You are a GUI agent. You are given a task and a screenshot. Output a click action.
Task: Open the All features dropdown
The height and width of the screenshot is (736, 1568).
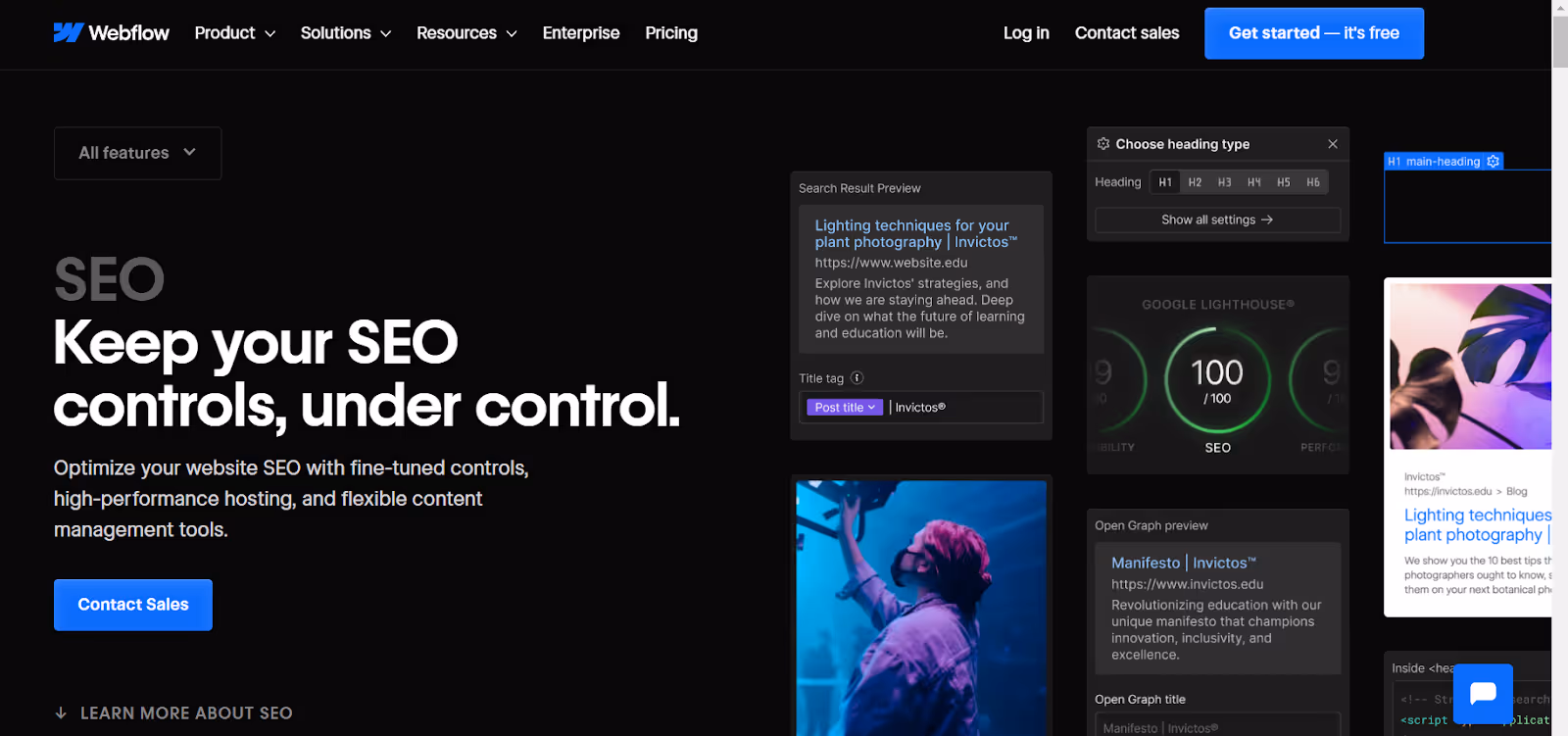pos(137,153)
